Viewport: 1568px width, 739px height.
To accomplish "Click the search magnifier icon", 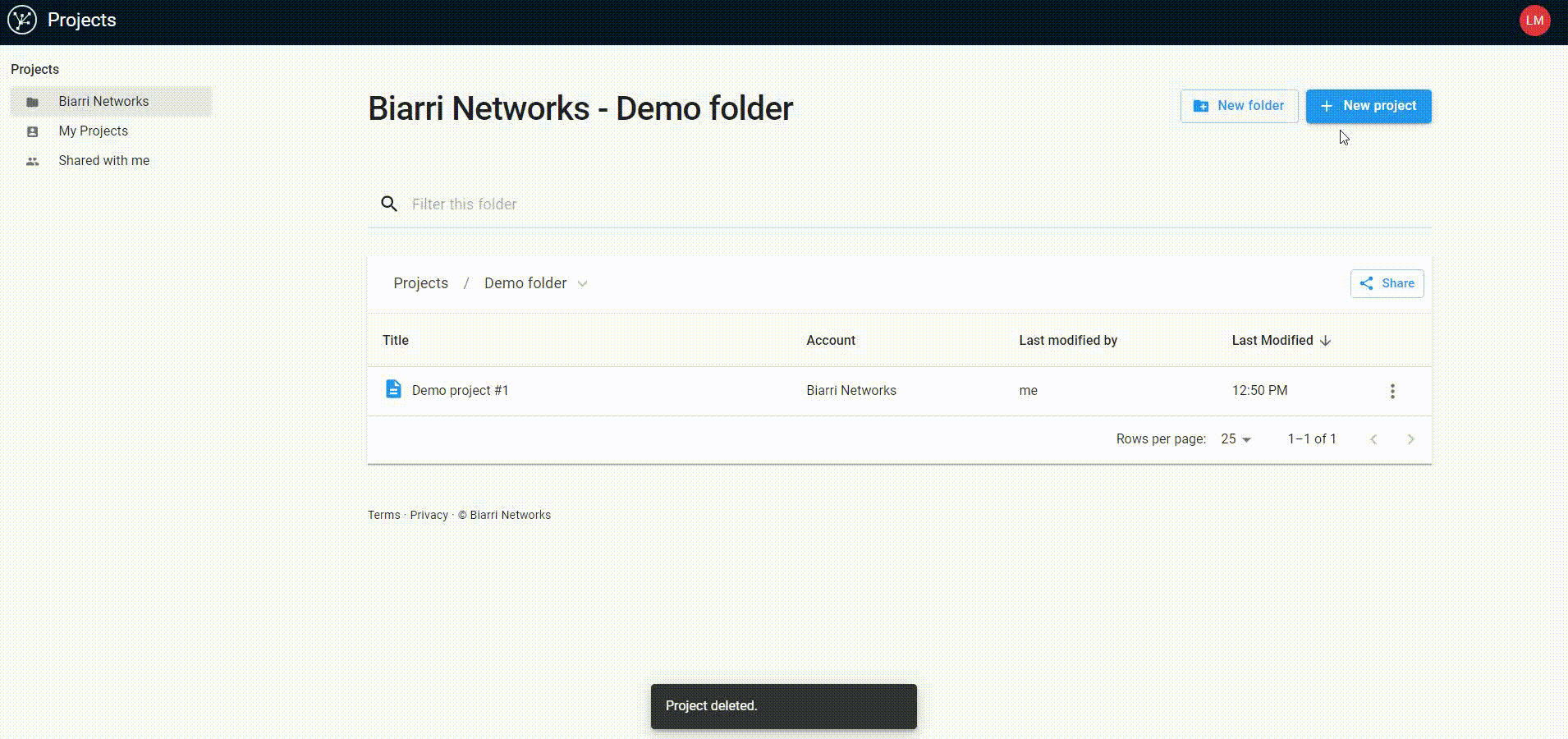I will (x=389, y=204).
